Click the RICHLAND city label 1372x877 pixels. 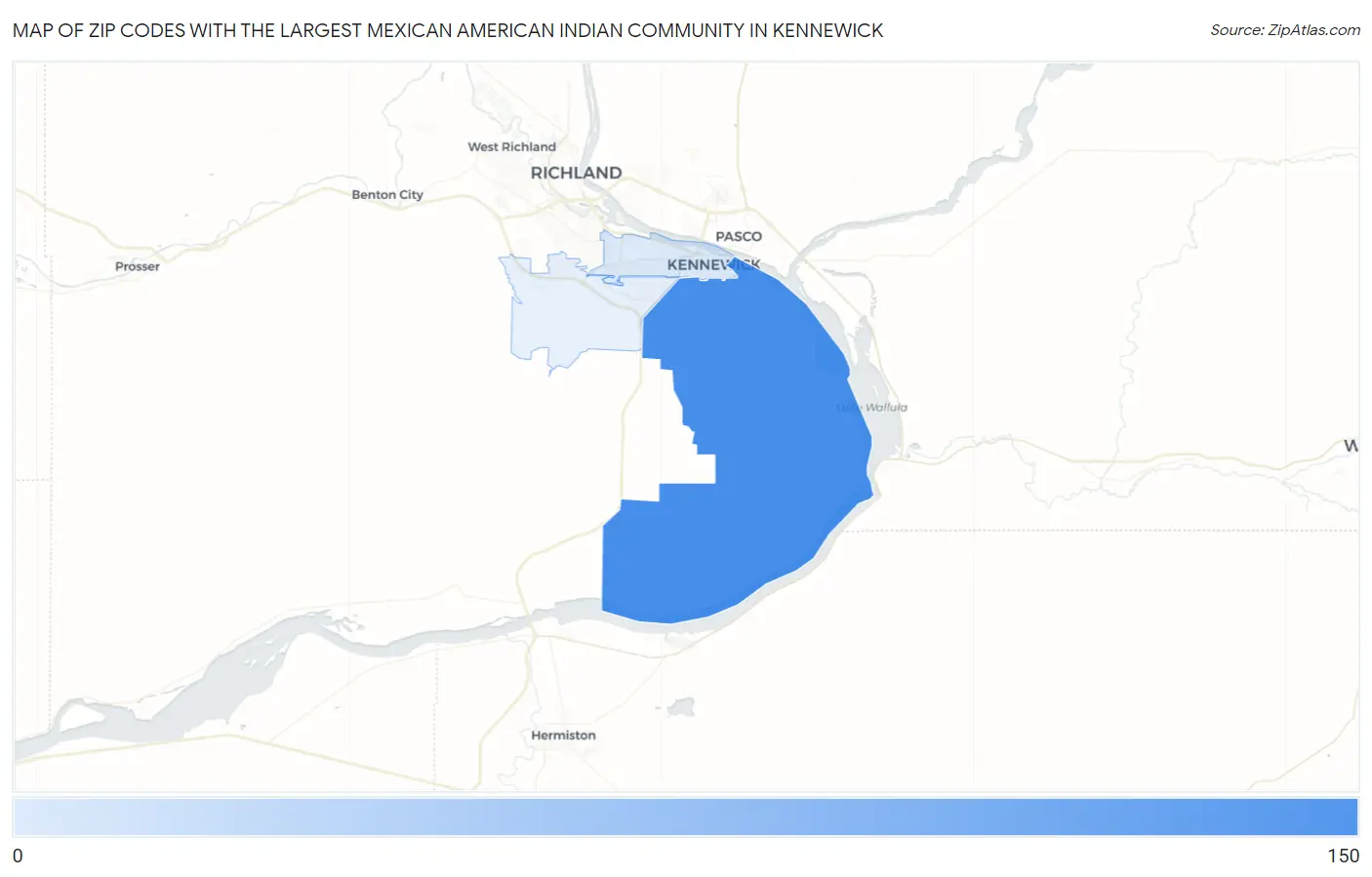tap(576, 173)
